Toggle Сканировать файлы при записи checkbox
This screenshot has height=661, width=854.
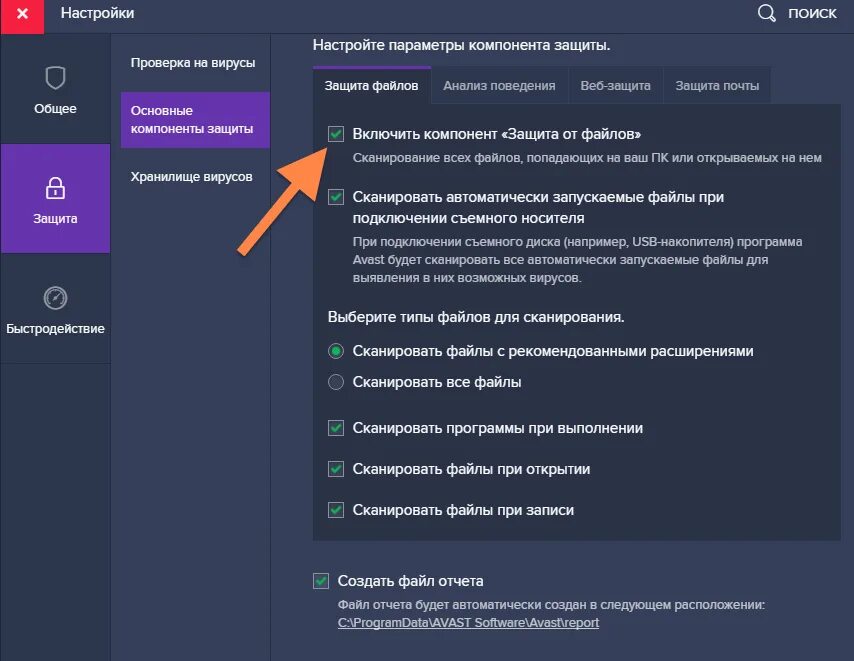[336, 510]
